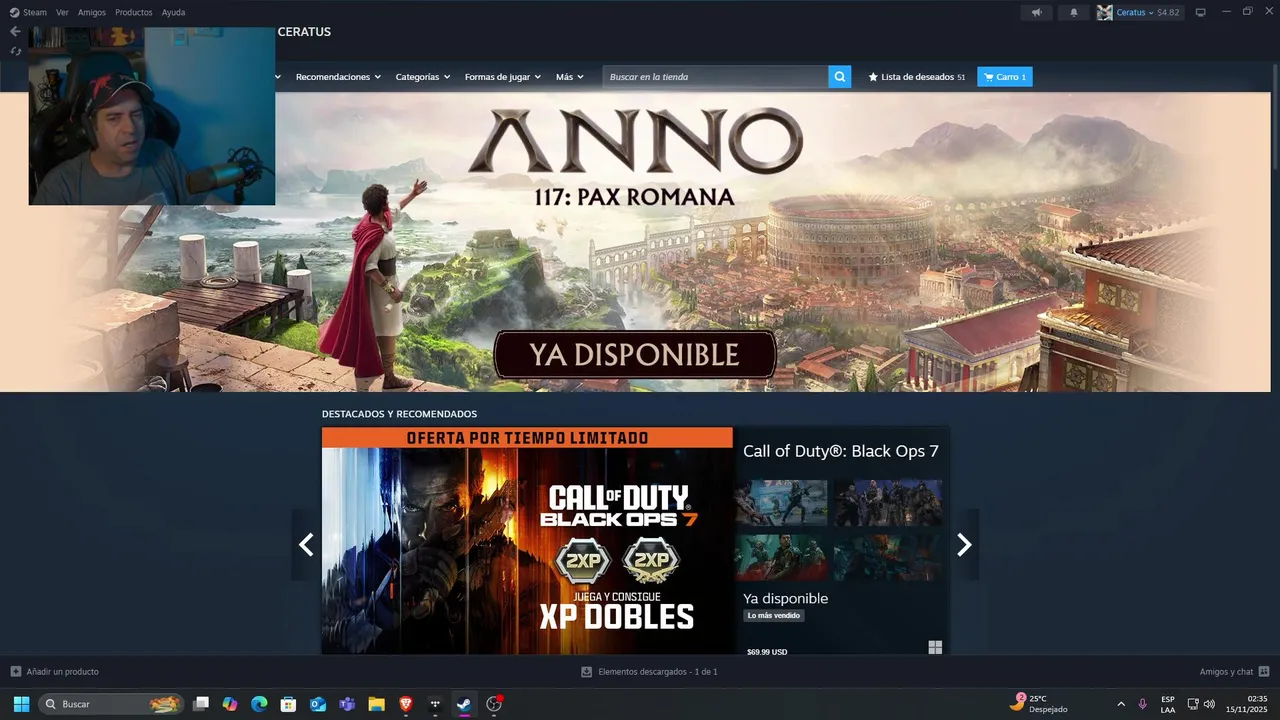Click the Buscar en la tienda field
The image size is (1280, 720).
(715, 77)
